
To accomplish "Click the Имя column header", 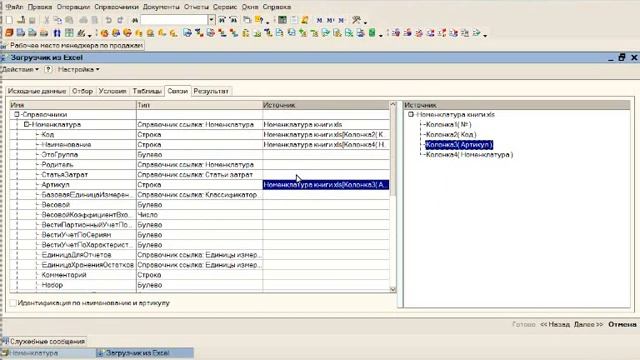I will (x=73, y=105).
